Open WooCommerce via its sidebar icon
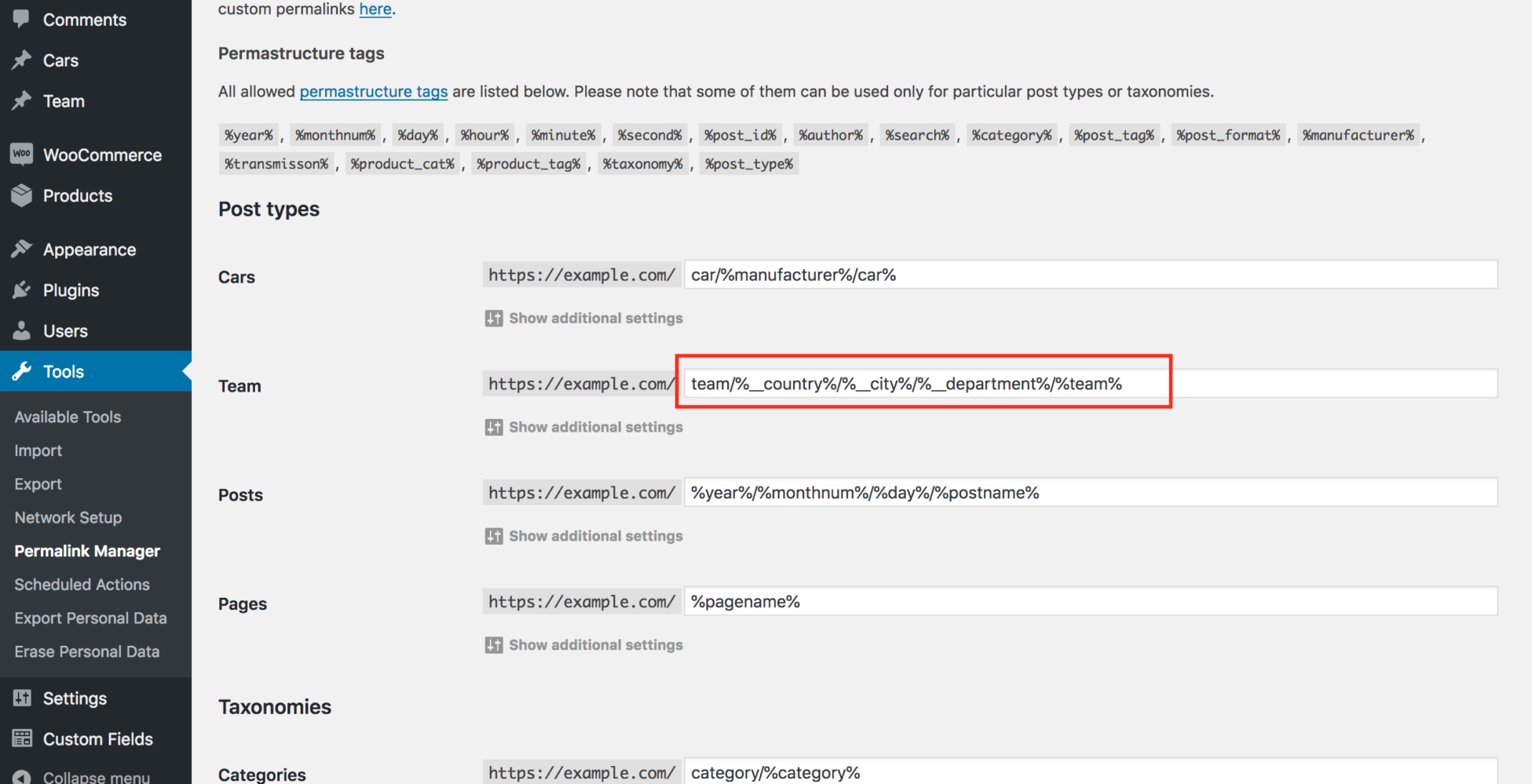This screenshot has width=1532, height=784. [22, 154]
